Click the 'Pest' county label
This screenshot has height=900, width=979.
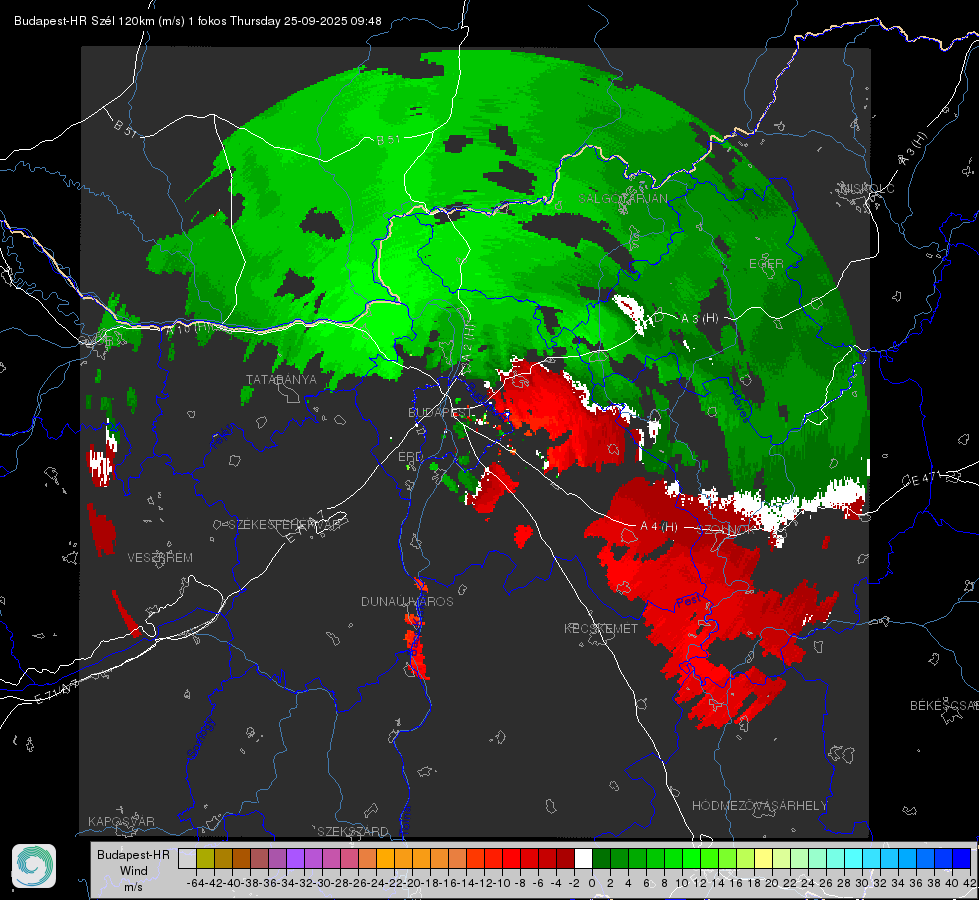coord(689,602)
